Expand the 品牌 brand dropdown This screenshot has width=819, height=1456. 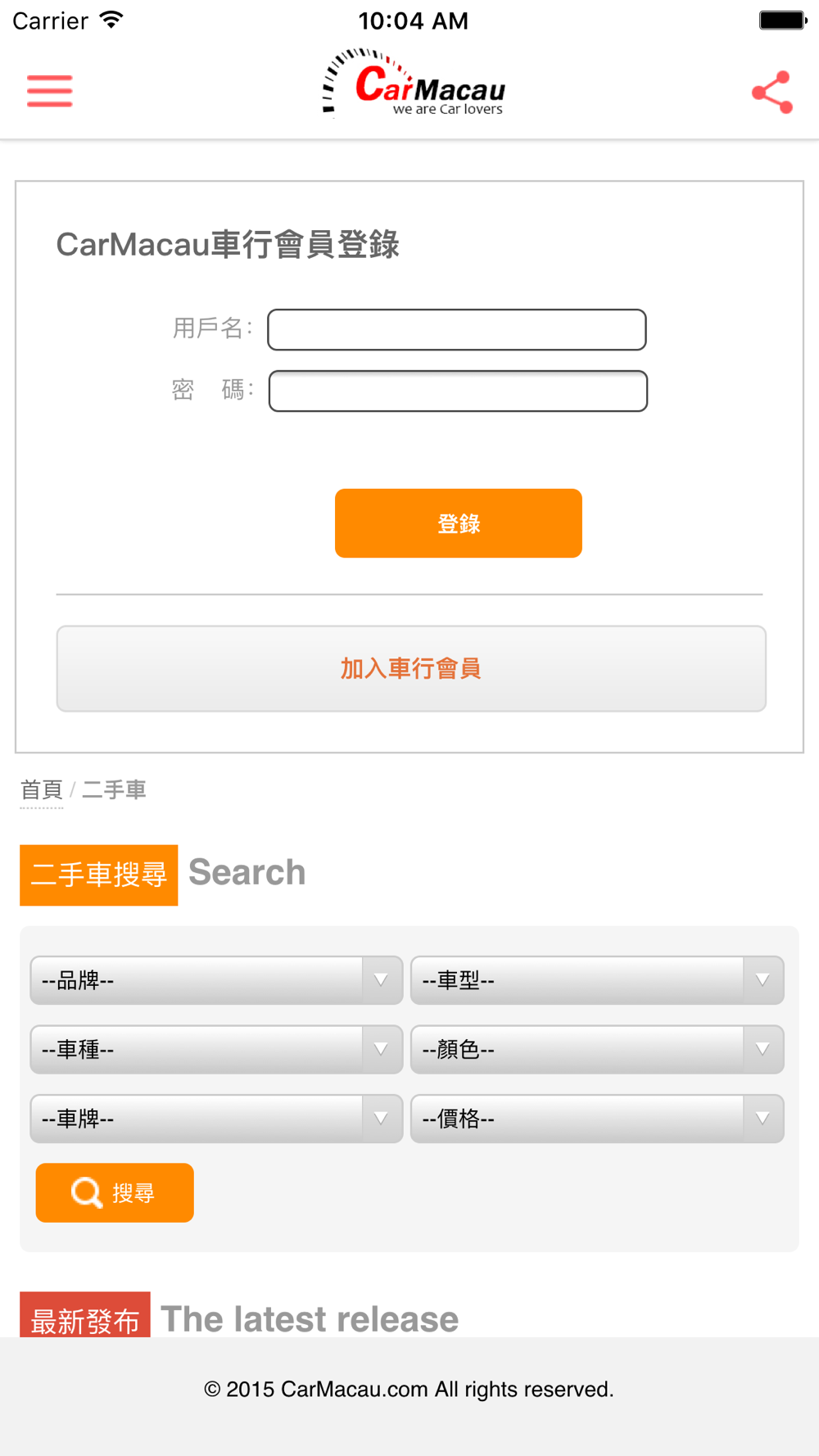coord(216,980)
